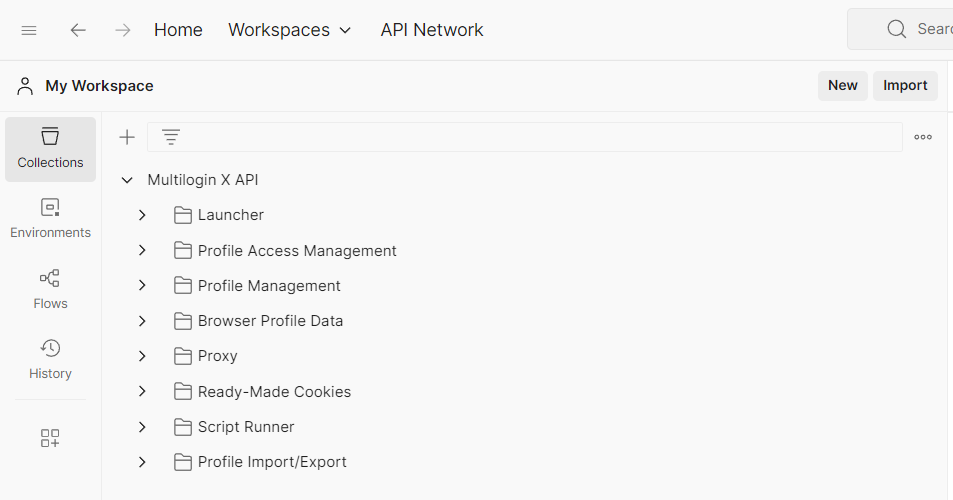The height and width of the screenshot is (500, 953).
Task: Open the History sidebar tab
Action: coord(50,360)
